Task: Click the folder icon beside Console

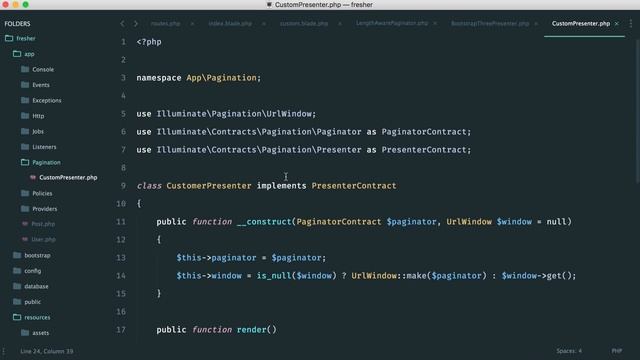Action: 25,69
